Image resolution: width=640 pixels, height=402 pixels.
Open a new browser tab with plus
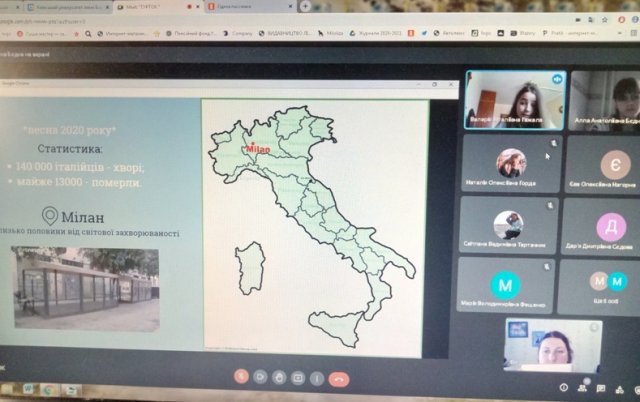(x=305, y=6)
